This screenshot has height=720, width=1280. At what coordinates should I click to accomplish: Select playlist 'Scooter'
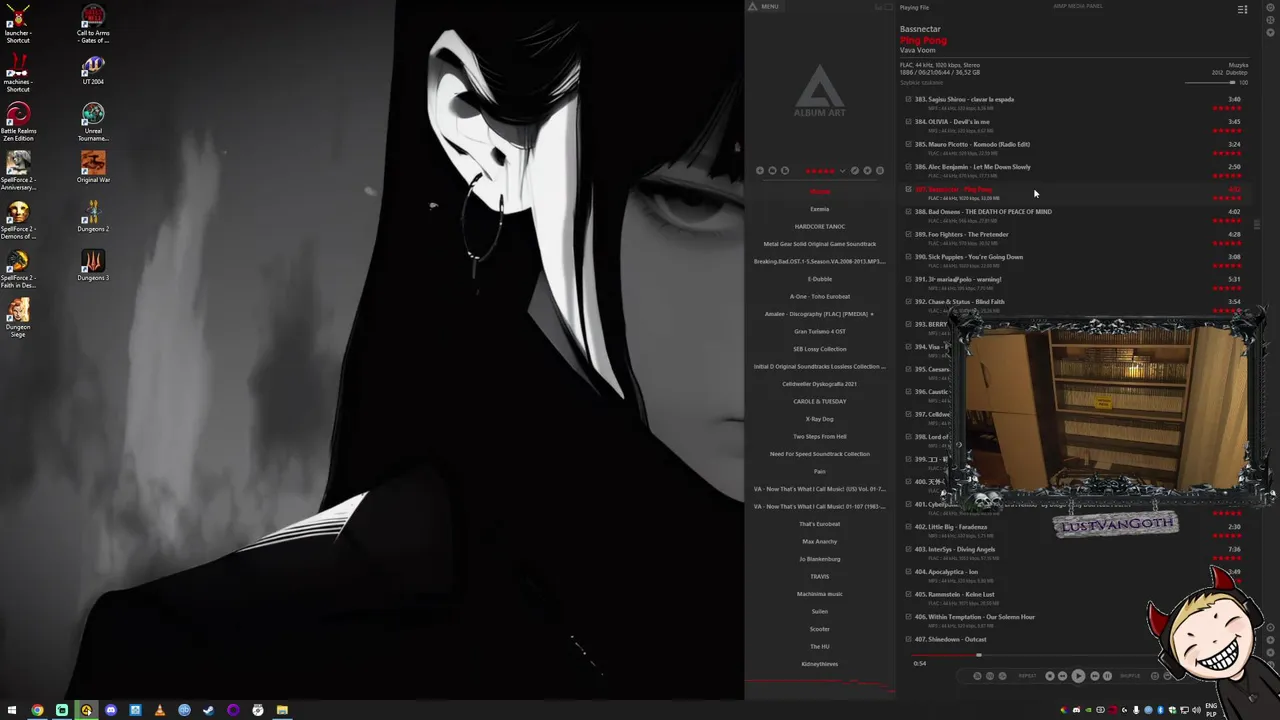pyautogui.click(x=820, y=629)
